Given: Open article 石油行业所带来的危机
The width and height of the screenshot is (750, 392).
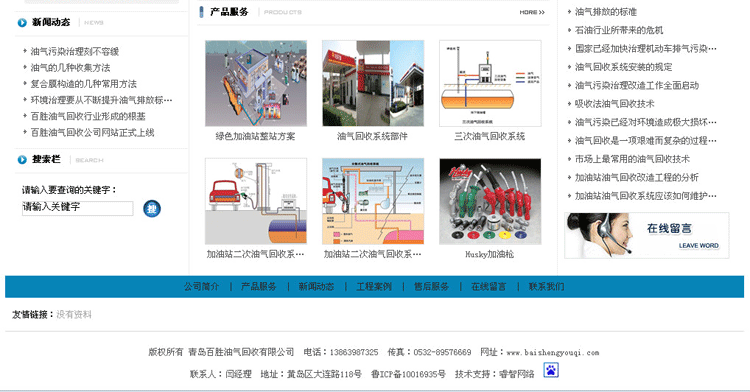Looking at the screenshot, I should pyautogui.click(x=619, y=30).
